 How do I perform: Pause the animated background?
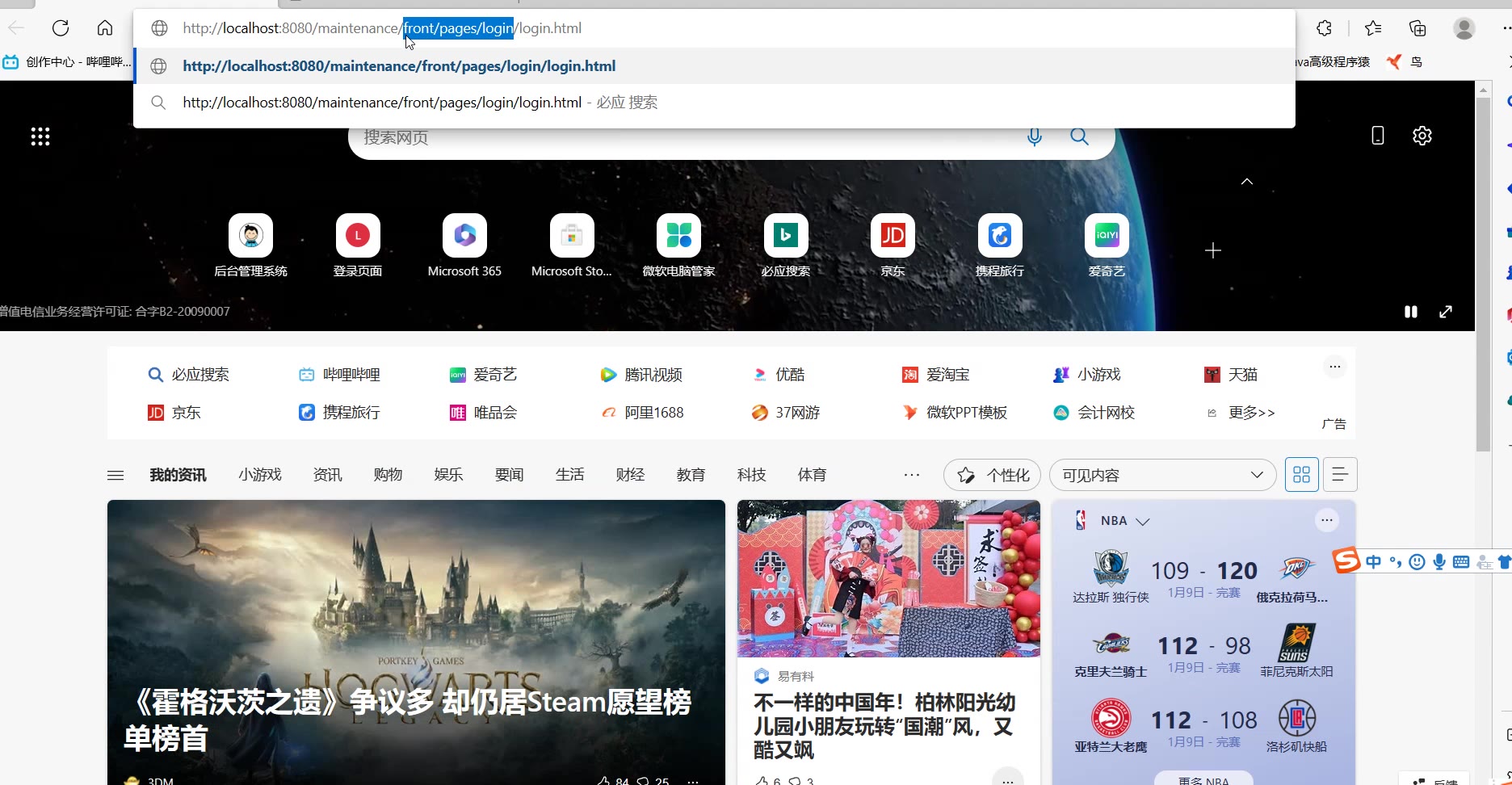pyautogui.click(x=1411, y=312)
